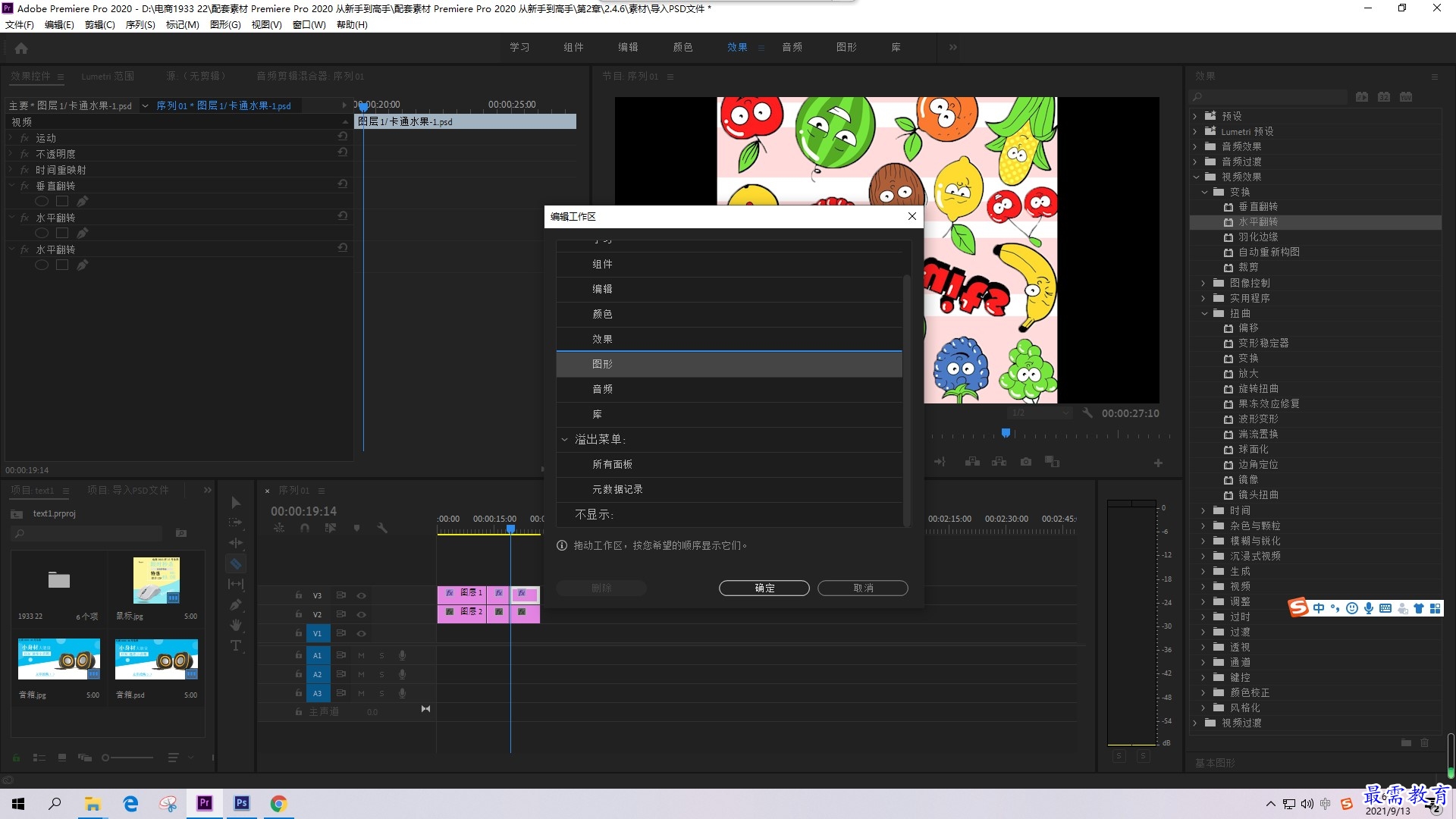Screen dimensions: 1456x819
Task: Click the Lift button in Program monitor
Action: pyautogui.click(x=972, y=462)
